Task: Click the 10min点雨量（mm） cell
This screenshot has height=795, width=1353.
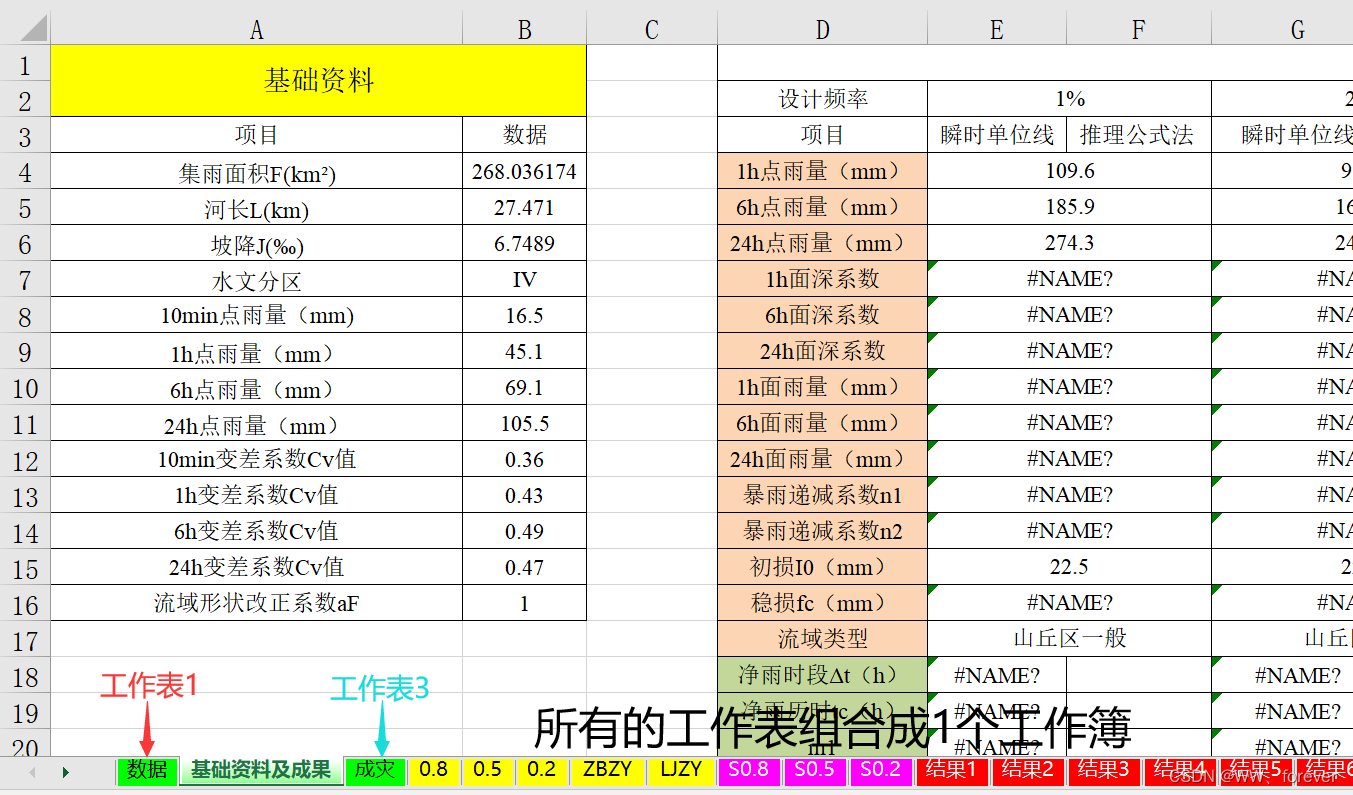Action: click(256, 316)
